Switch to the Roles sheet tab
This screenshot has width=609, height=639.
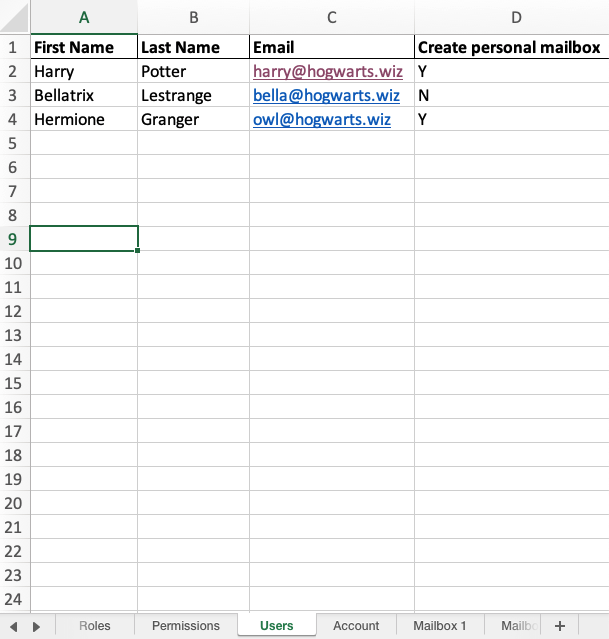click(x=95, y=626)
